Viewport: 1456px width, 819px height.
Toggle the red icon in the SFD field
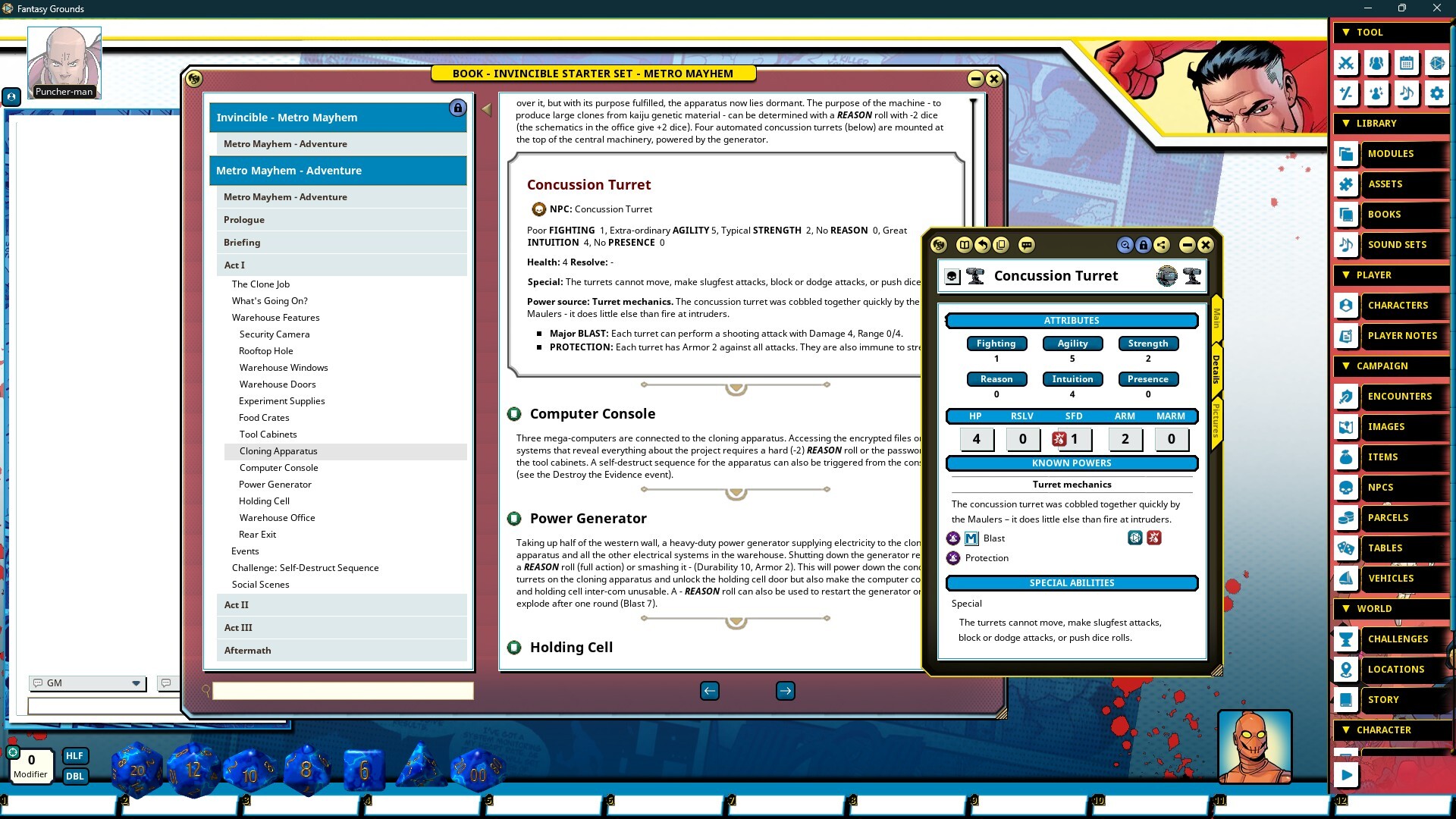(1059, 439)
